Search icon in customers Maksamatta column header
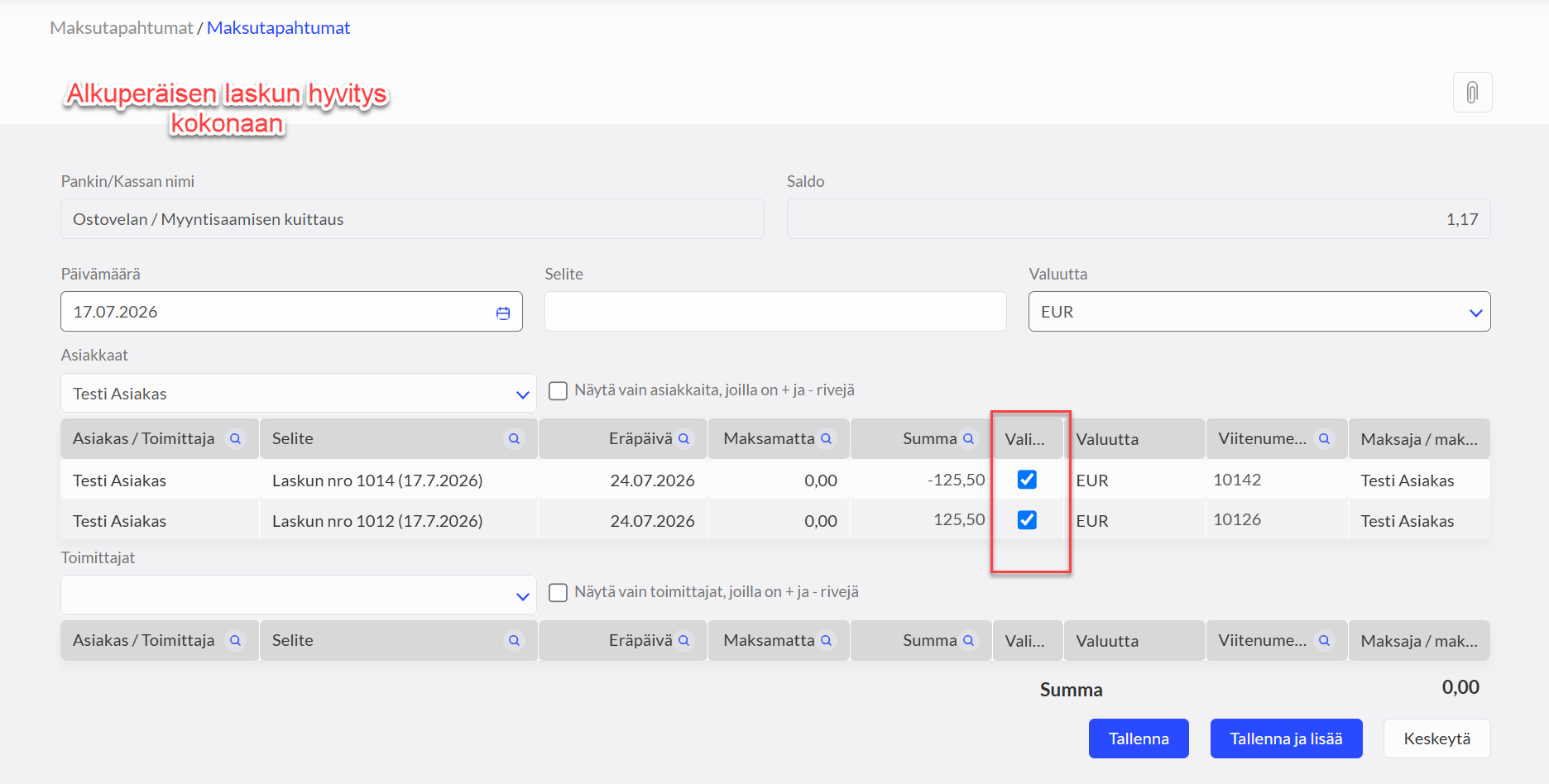The height and width of the screenshot is (784, 1549). 826,439
